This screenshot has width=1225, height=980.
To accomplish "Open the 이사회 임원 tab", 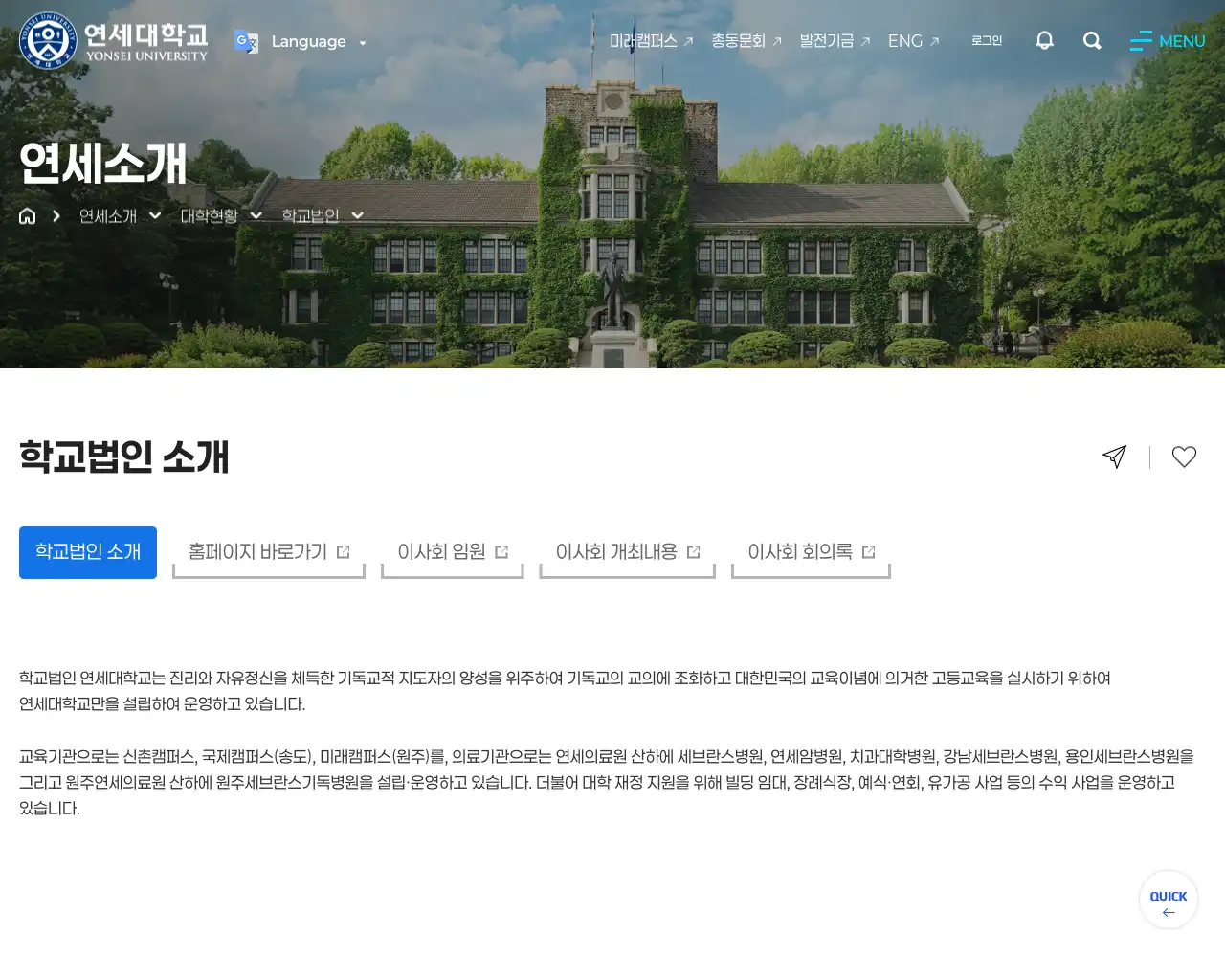I will (x=453, y=552).
